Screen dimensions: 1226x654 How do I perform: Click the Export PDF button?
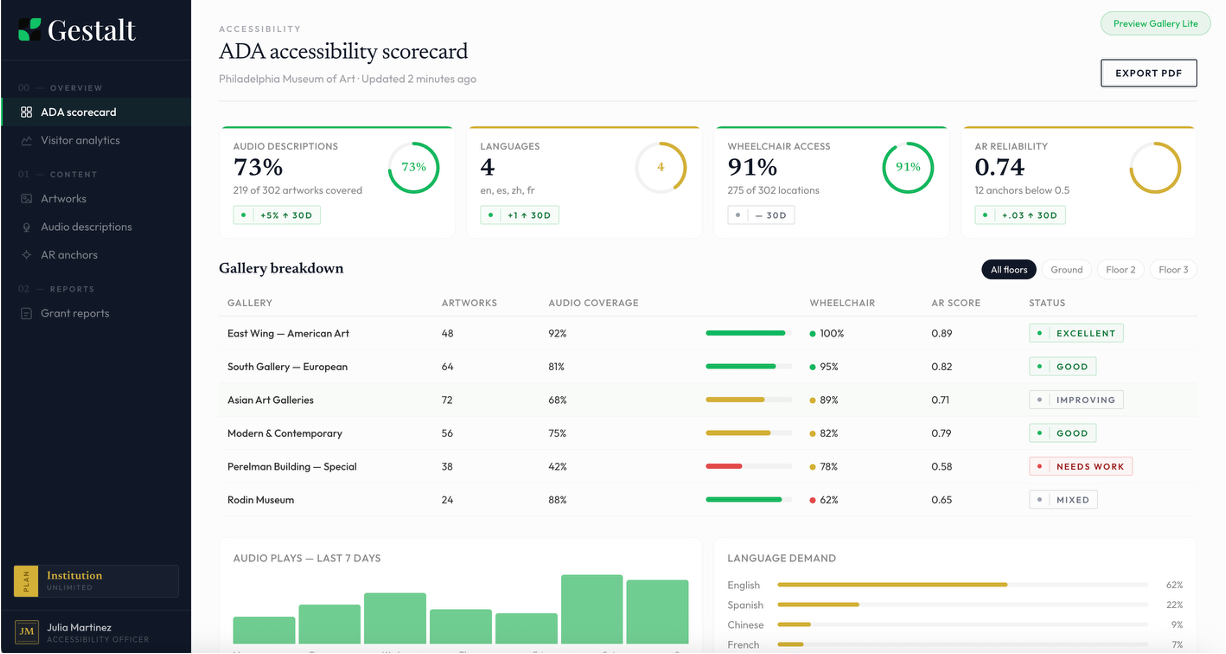[x=1148, y=72]
